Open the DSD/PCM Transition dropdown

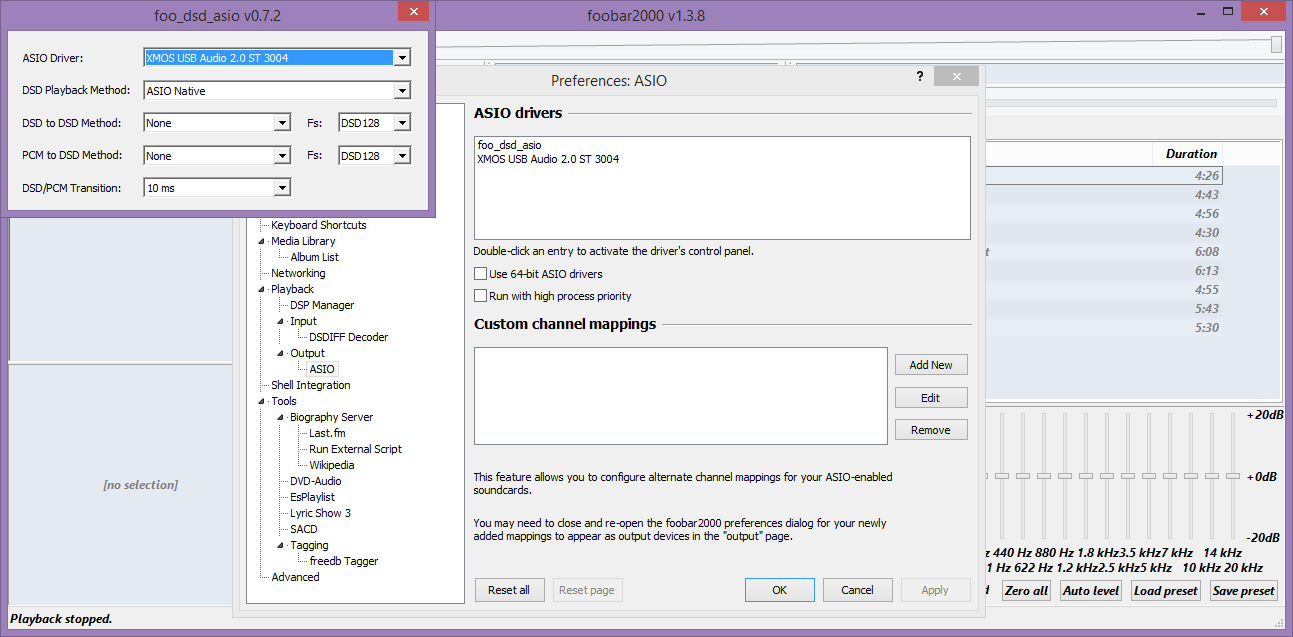tap(282, 188)
